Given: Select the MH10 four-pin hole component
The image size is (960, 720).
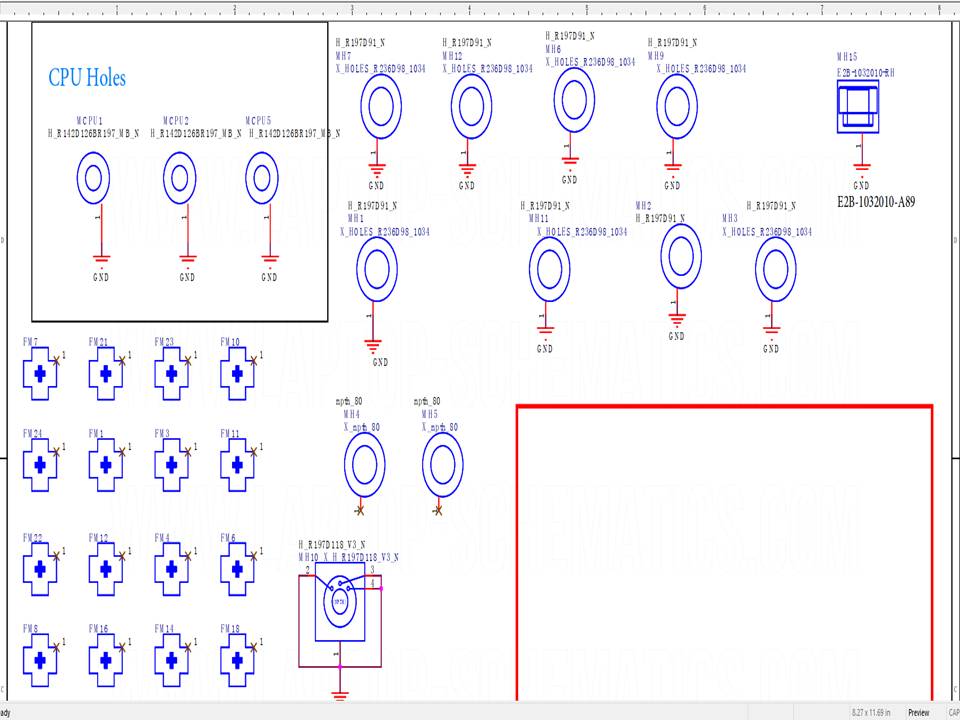Looking at the screenshot, I should 340,602.
